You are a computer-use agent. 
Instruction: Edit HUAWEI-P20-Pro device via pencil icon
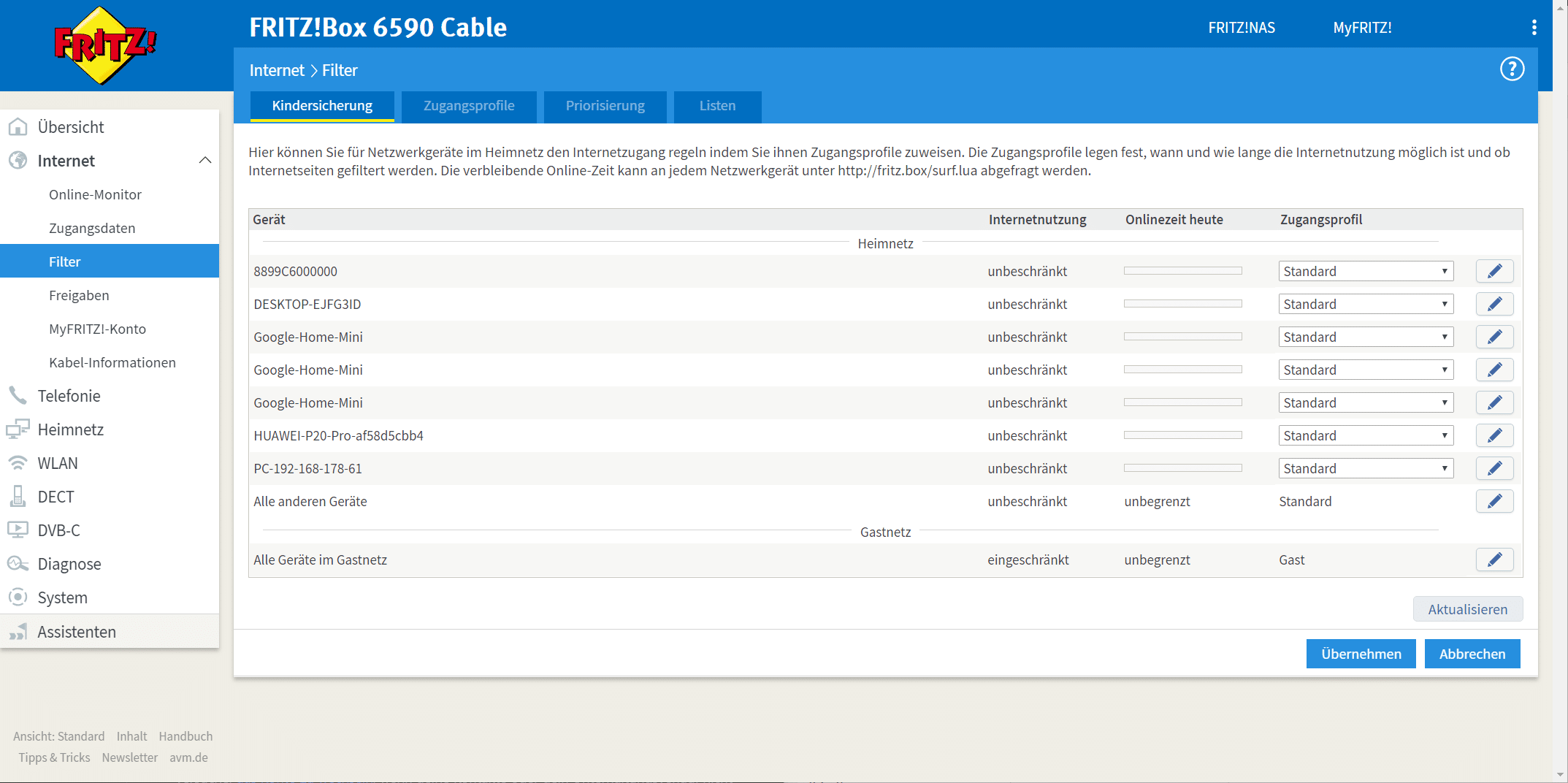[1494, 435]
